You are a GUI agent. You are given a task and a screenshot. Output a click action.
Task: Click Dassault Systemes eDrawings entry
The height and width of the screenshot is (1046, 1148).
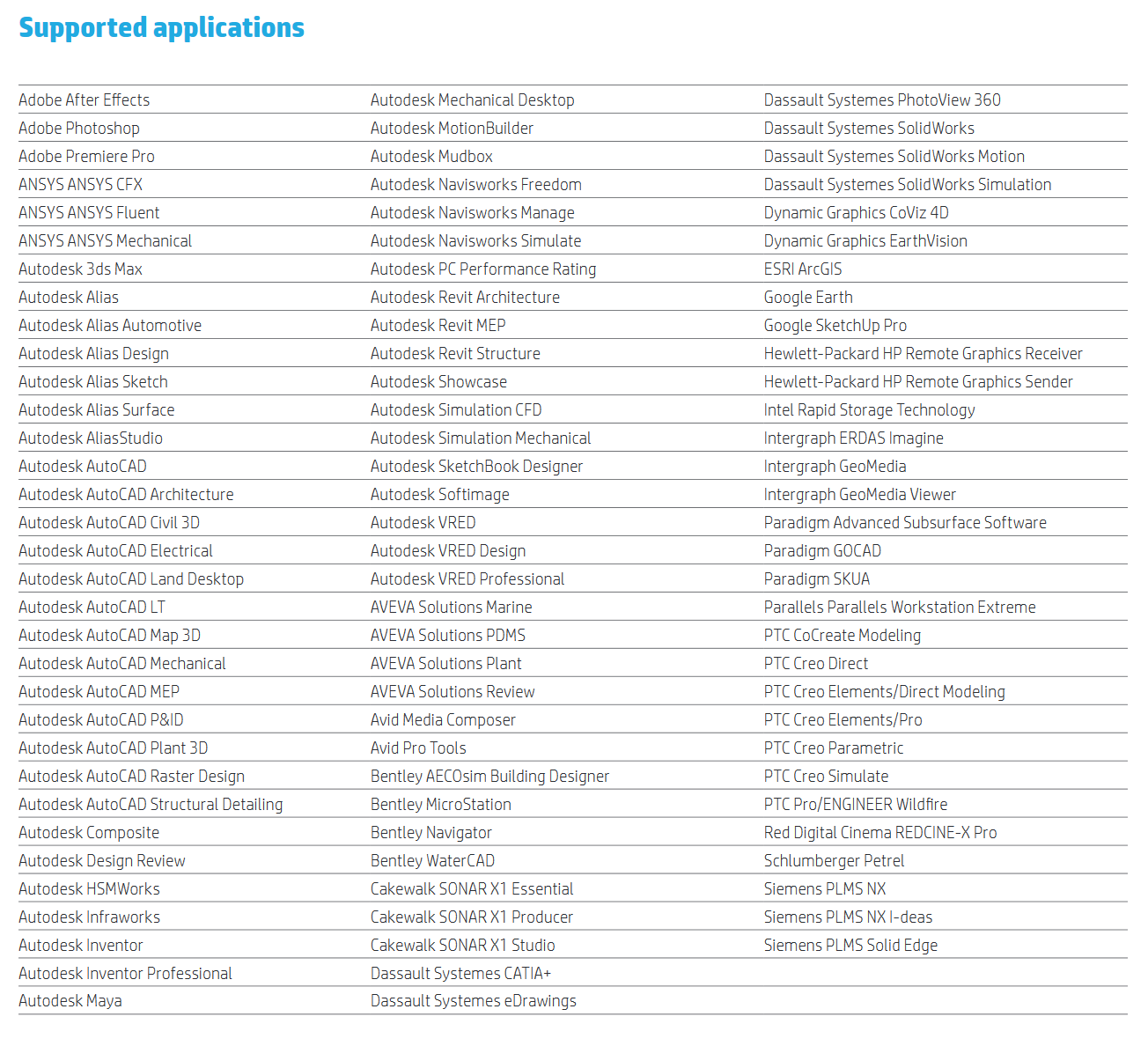click(473, 1001)
